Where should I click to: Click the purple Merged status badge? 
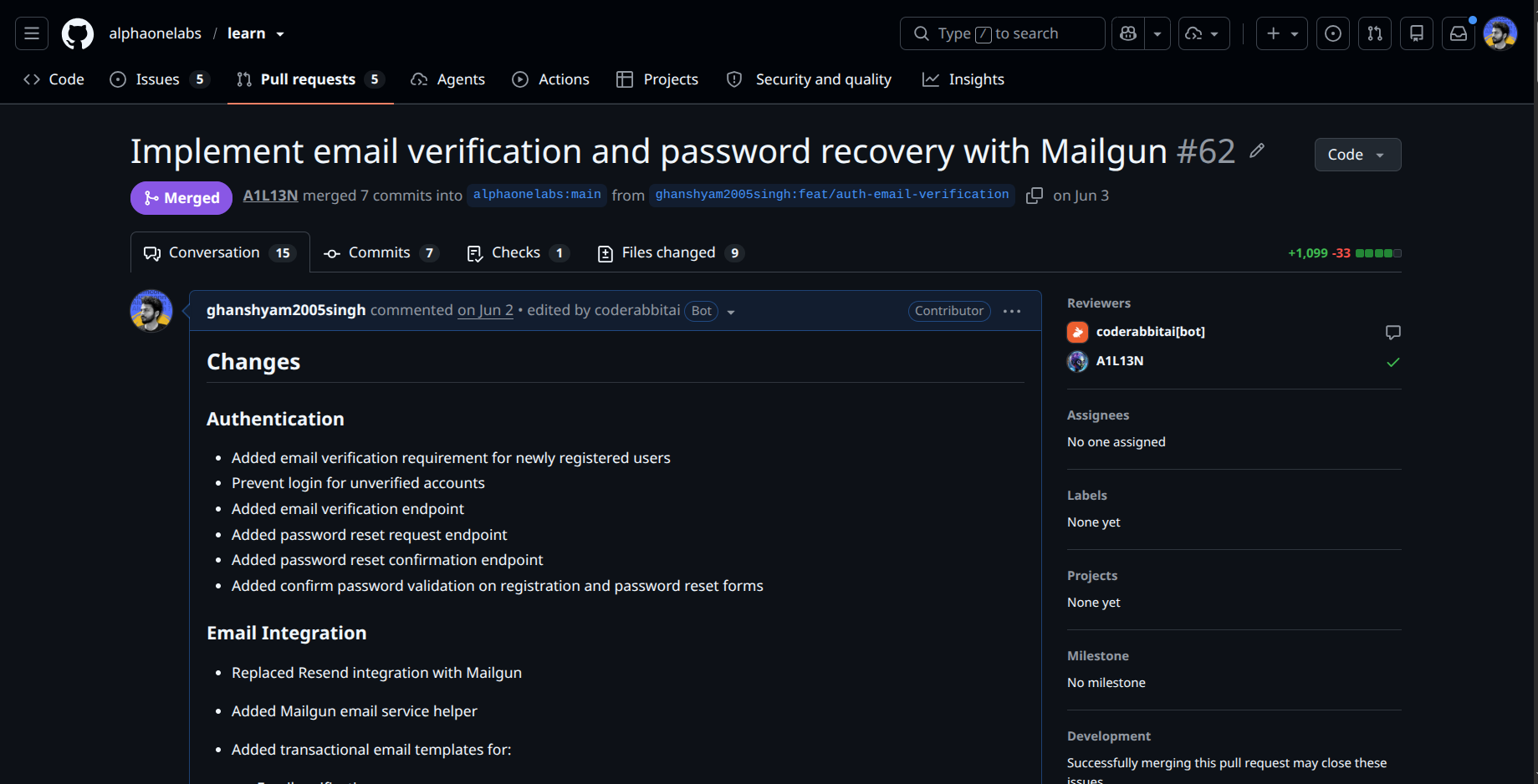click(x=181, y=198)
